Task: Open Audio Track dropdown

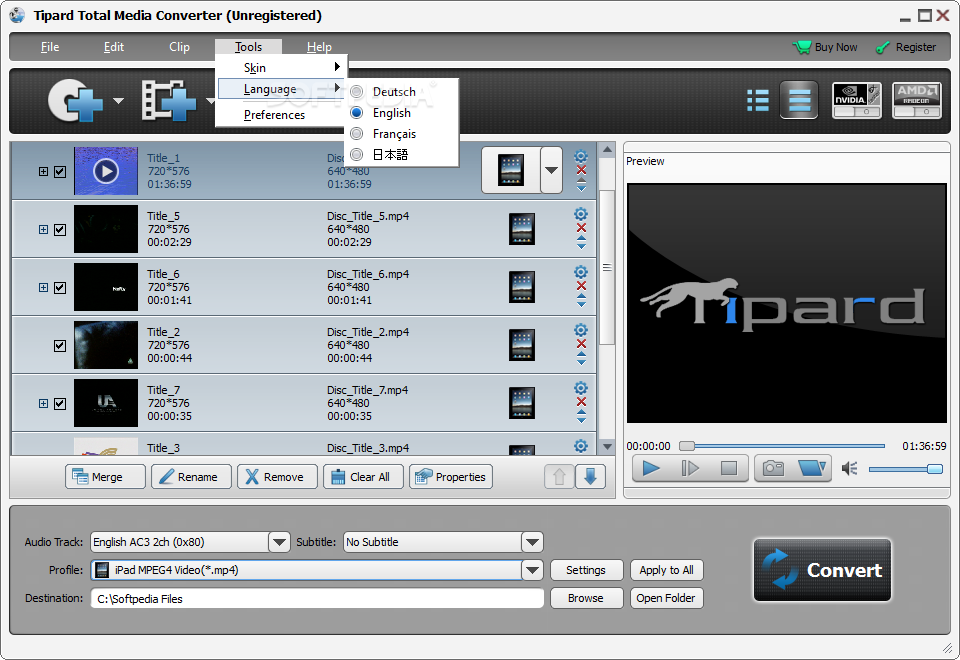Action: [279, 542]
